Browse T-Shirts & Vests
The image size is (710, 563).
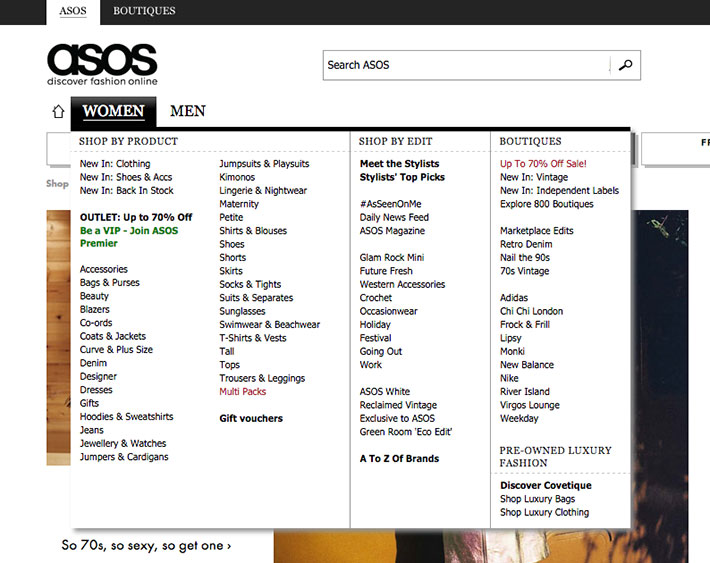(253, 338)
